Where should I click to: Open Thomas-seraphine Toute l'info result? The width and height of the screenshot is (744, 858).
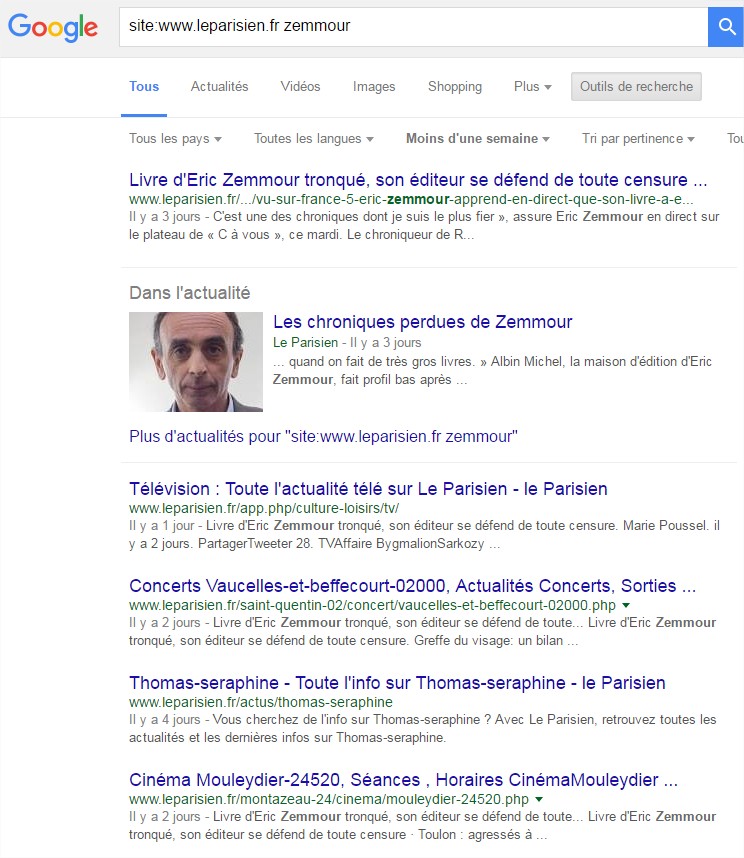pyautogui.click(x=397, y=683)
